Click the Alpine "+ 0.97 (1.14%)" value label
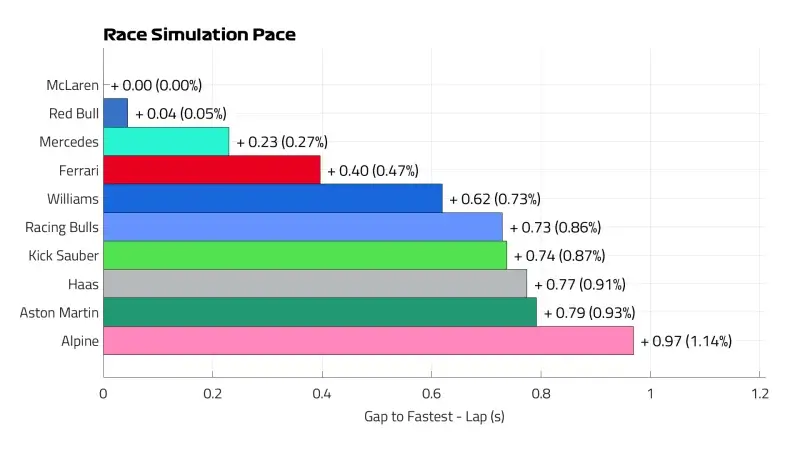800x450 pixels. 686,341
